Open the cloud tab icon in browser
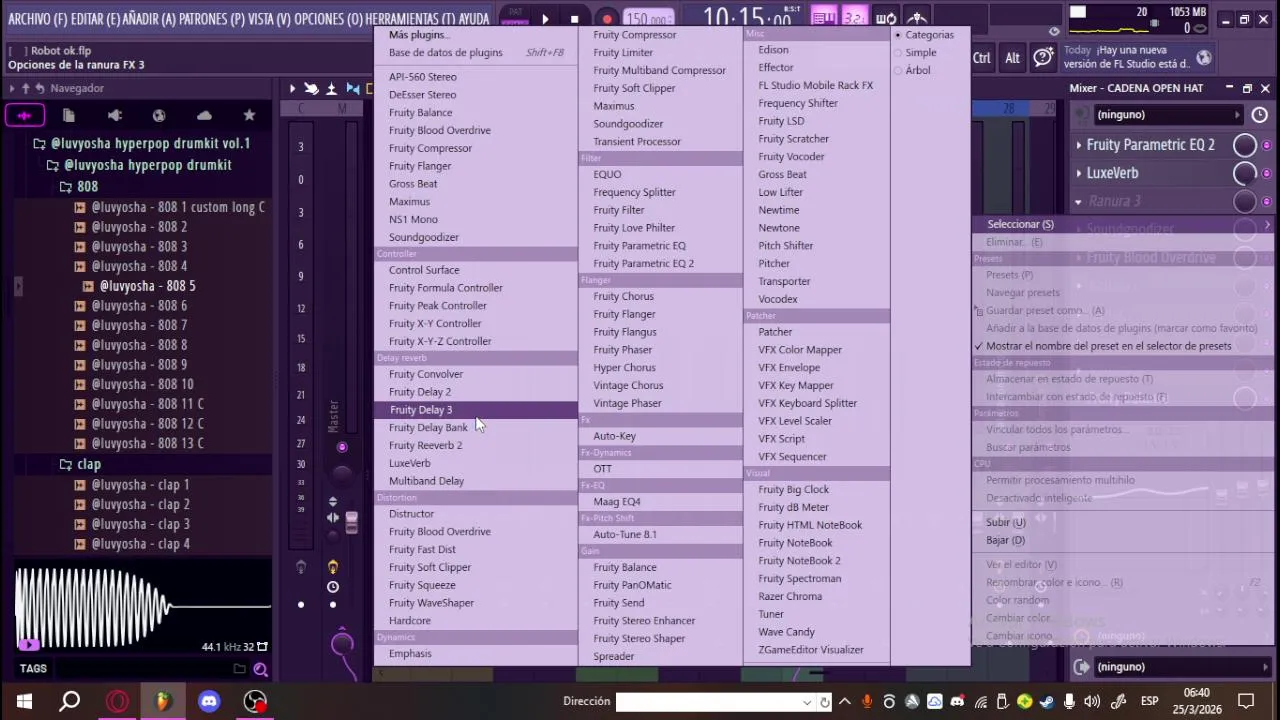Viewport: 1280px width, 720px height. click(204, 115)
